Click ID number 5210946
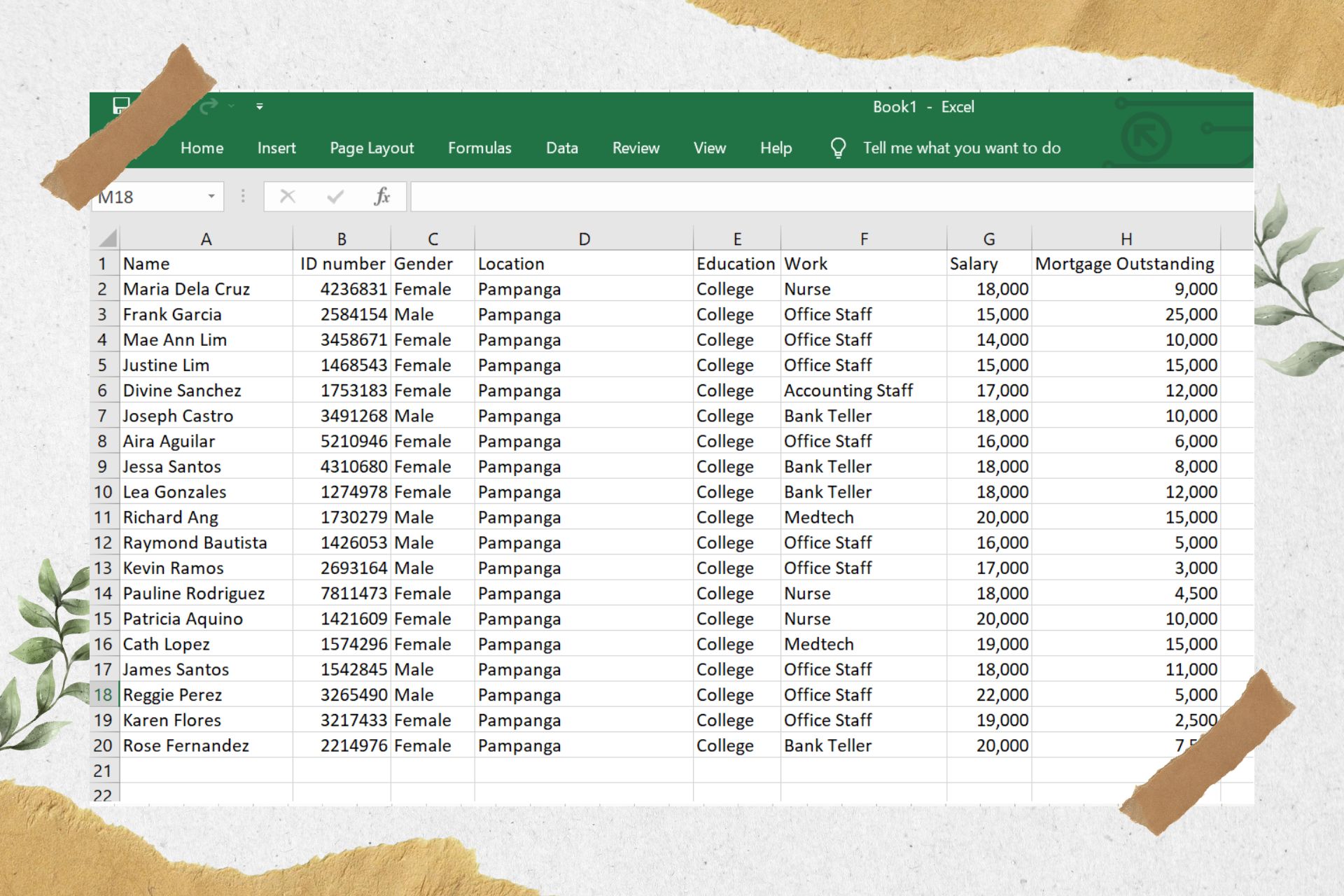 tap(342, 441)
